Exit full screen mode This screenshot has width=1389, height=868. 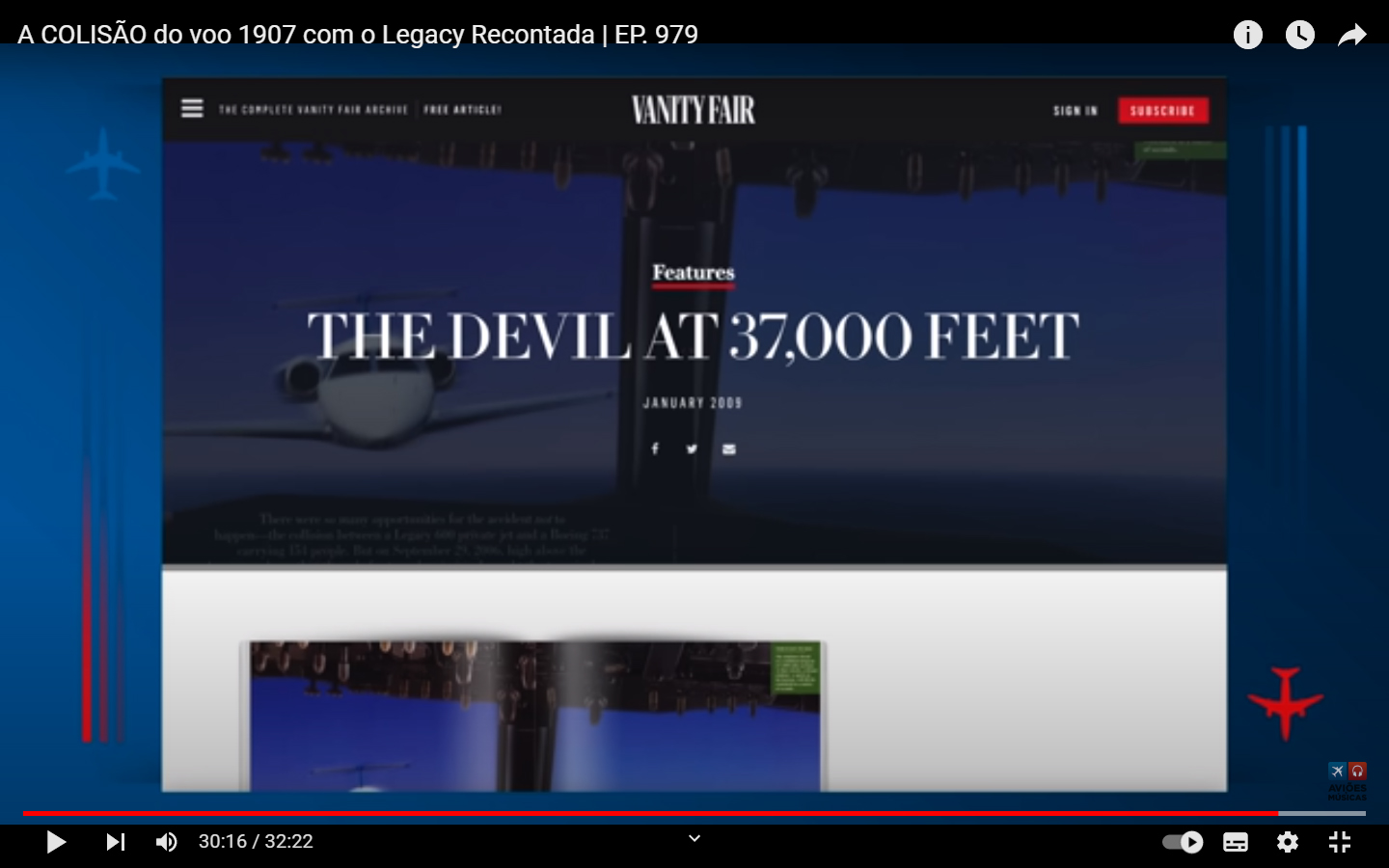click(1340, 842)
